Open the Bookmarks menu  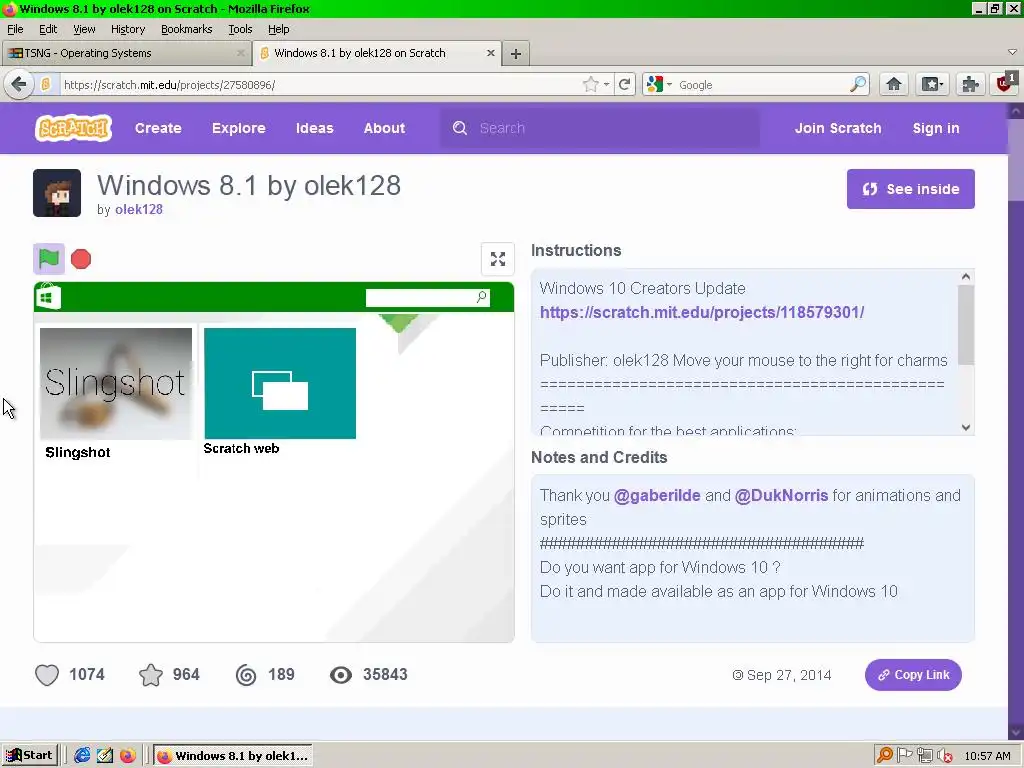[x=186, y=29]
